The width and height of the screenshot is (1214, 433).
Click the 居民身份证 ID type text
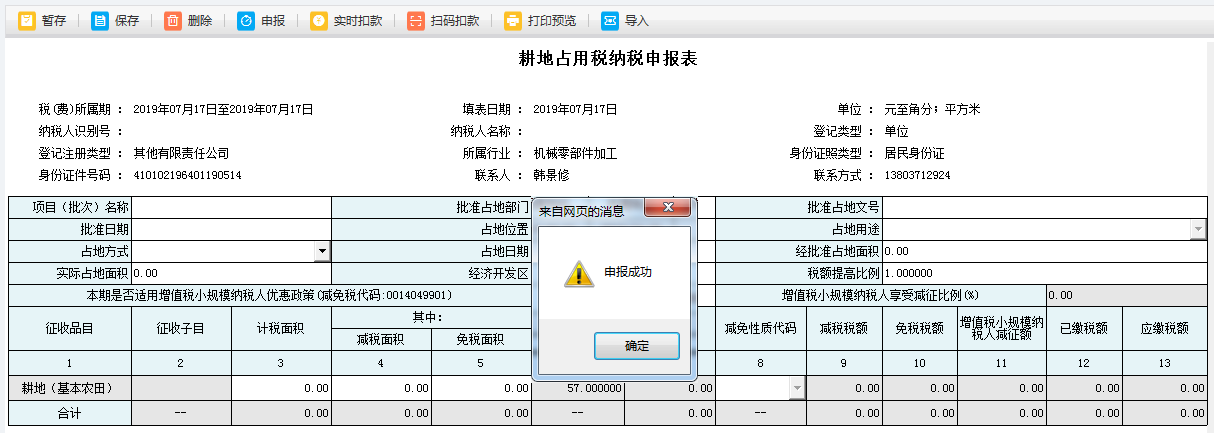pyautogui.click(x=914, y=153)
